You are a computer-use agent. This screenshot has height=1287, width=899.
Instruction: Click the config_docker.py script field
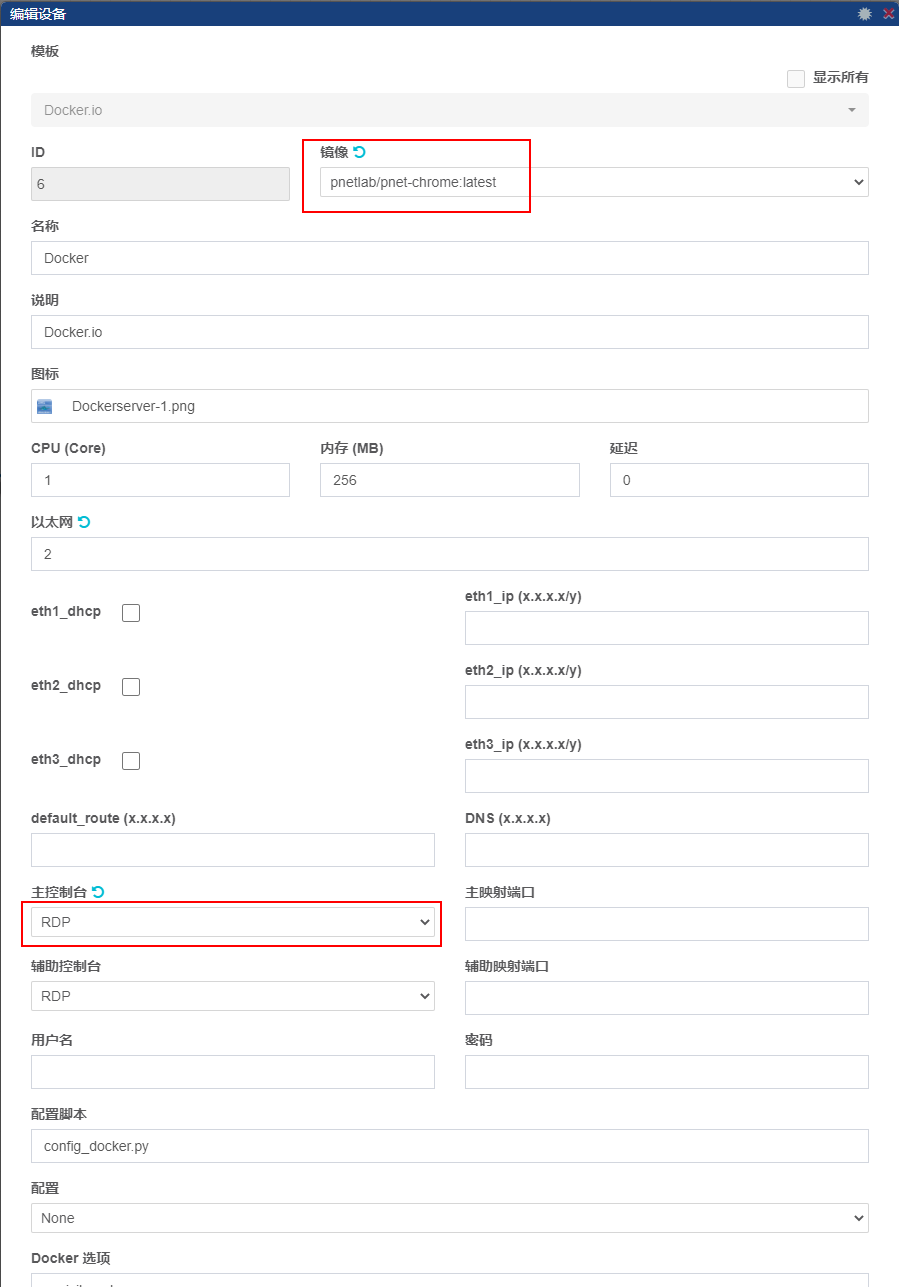pos(450,1146)
